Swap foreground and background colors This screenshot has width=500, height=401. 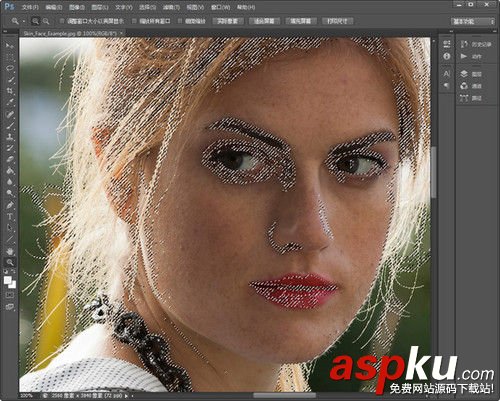pyautogui.click(x=13, y=272)
